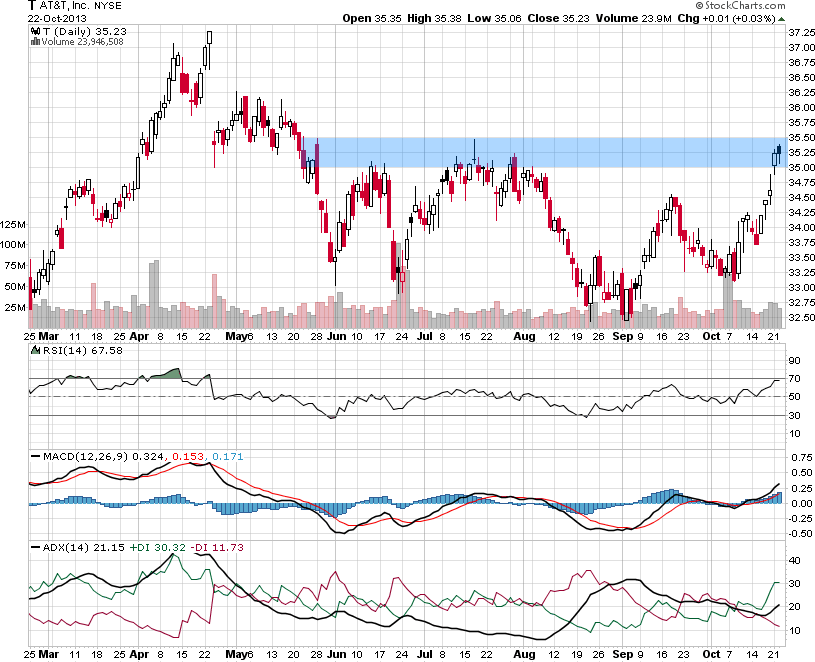Click the blue shaded resistance zone on the price chart

543,152
